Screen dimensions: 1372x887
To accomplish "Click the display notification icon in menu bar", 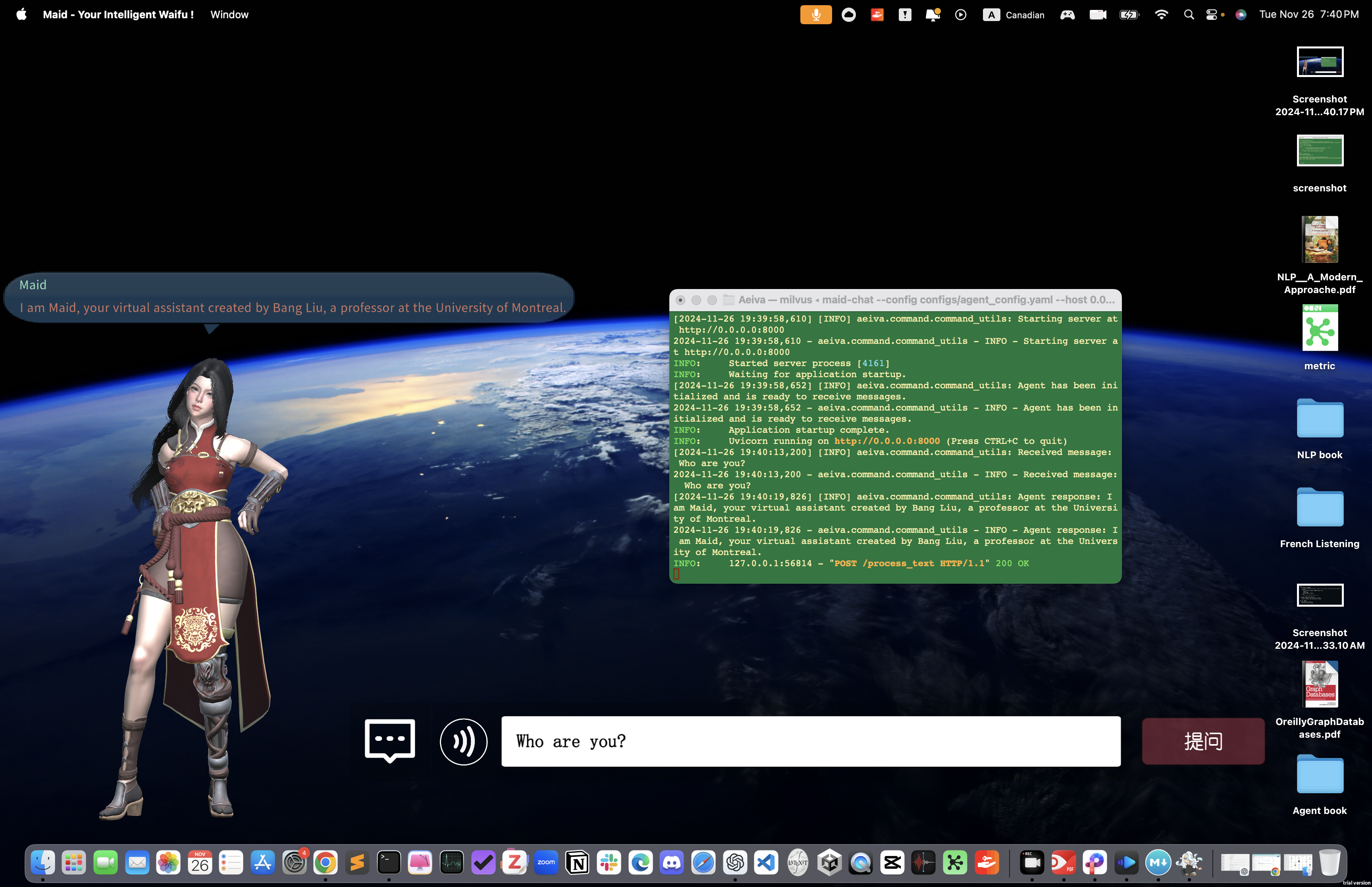I will pos(933,14).
